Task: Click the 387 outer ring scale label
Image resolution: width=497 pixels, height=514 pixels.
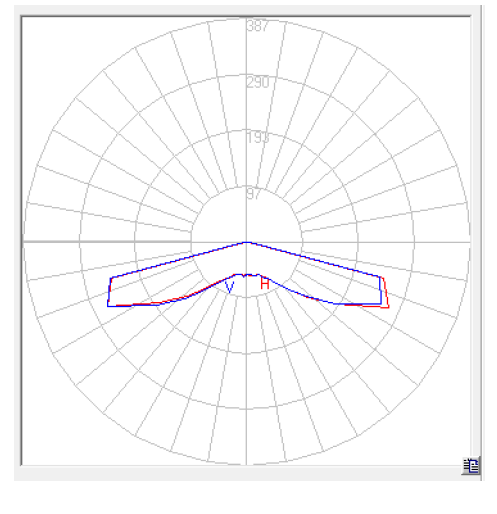Action: 257,26
